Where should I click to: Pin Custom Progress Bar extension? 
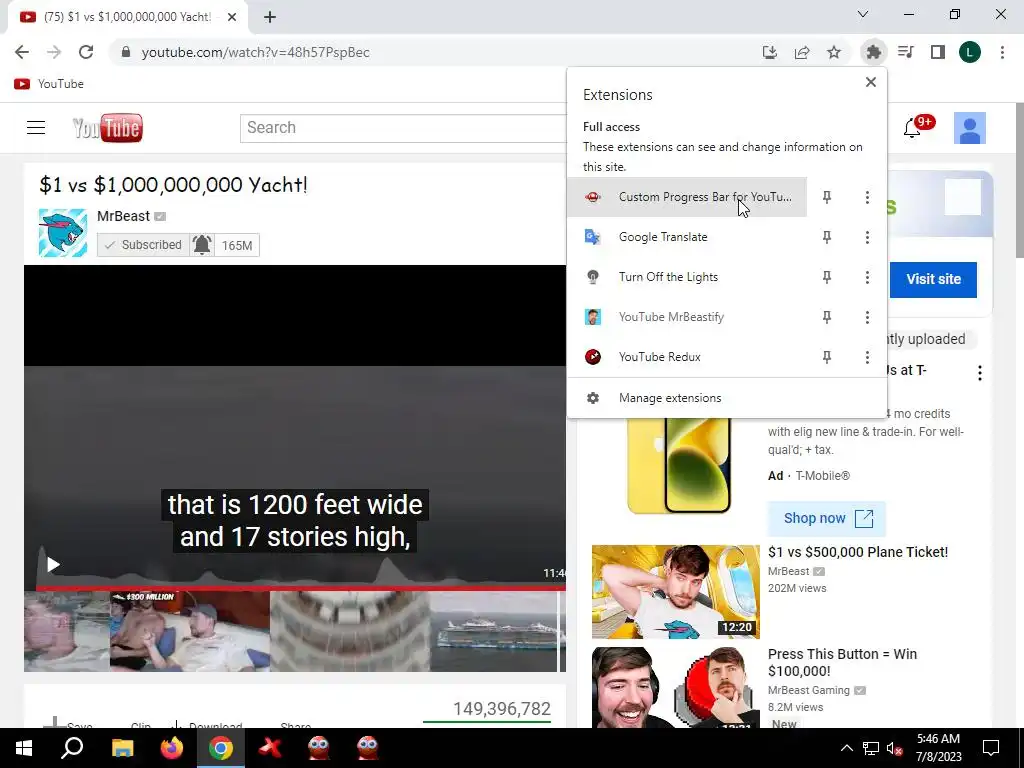827,197
